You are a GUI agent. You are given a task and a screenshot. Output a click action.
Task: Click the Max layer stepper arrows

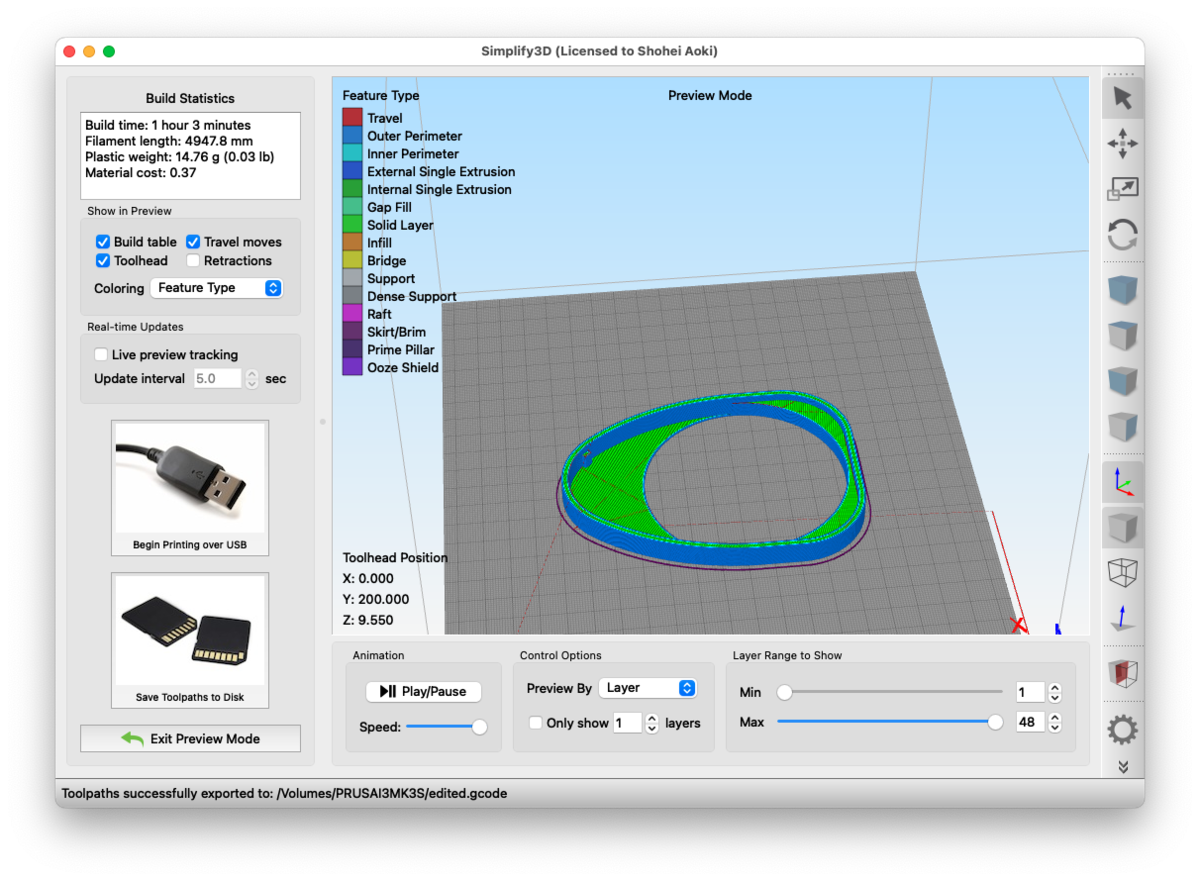1055,722
